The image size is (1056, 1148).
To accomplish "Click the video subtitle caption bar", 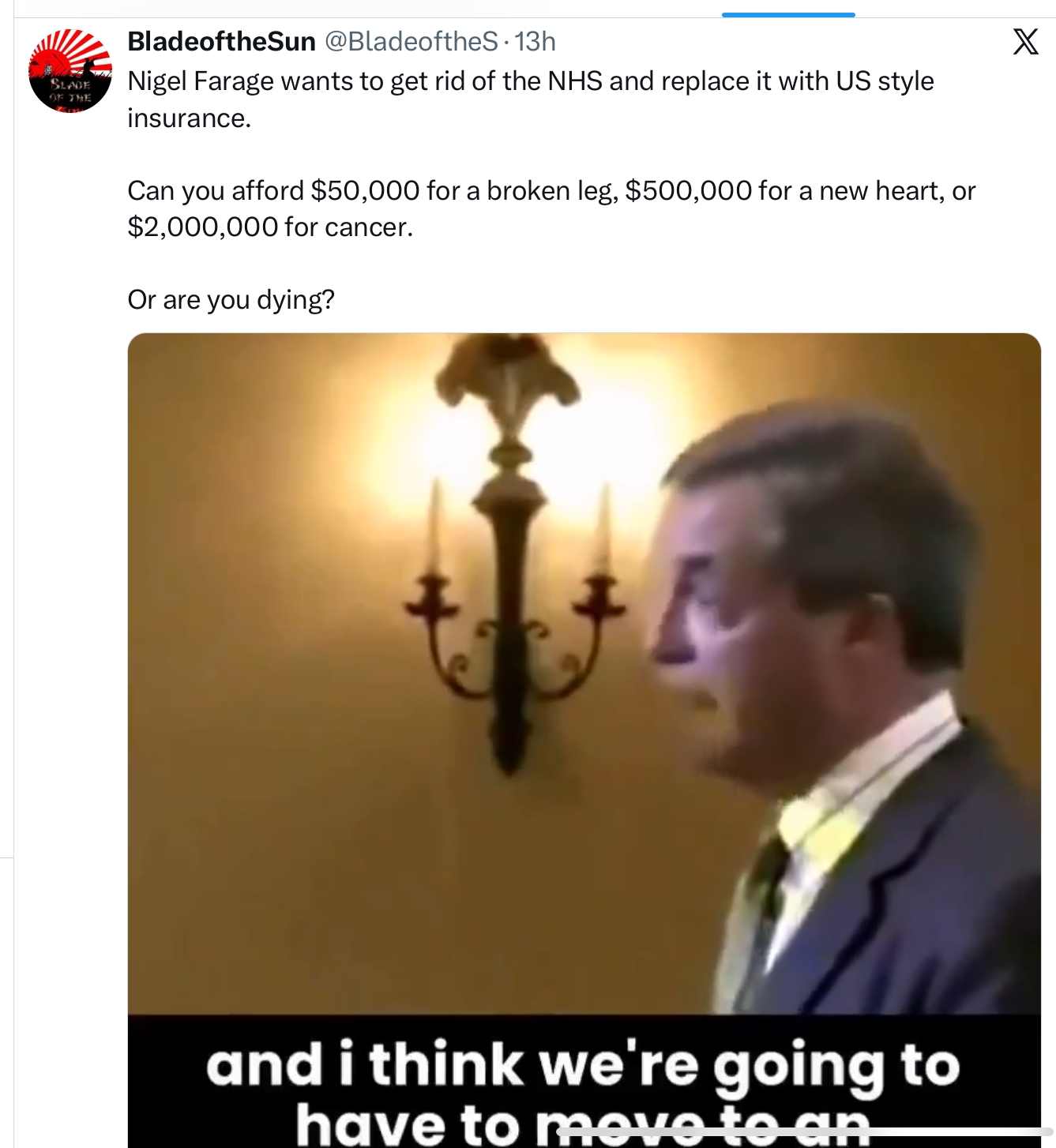I will (584, 1081).
